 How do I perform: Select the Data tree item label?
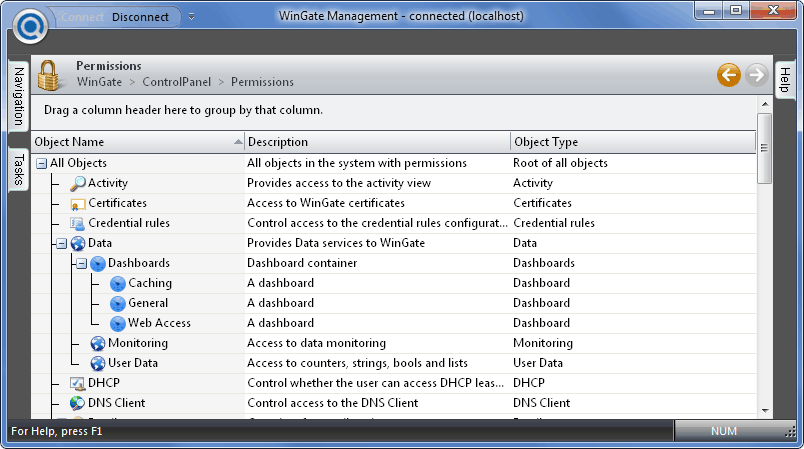coord(100,243)
